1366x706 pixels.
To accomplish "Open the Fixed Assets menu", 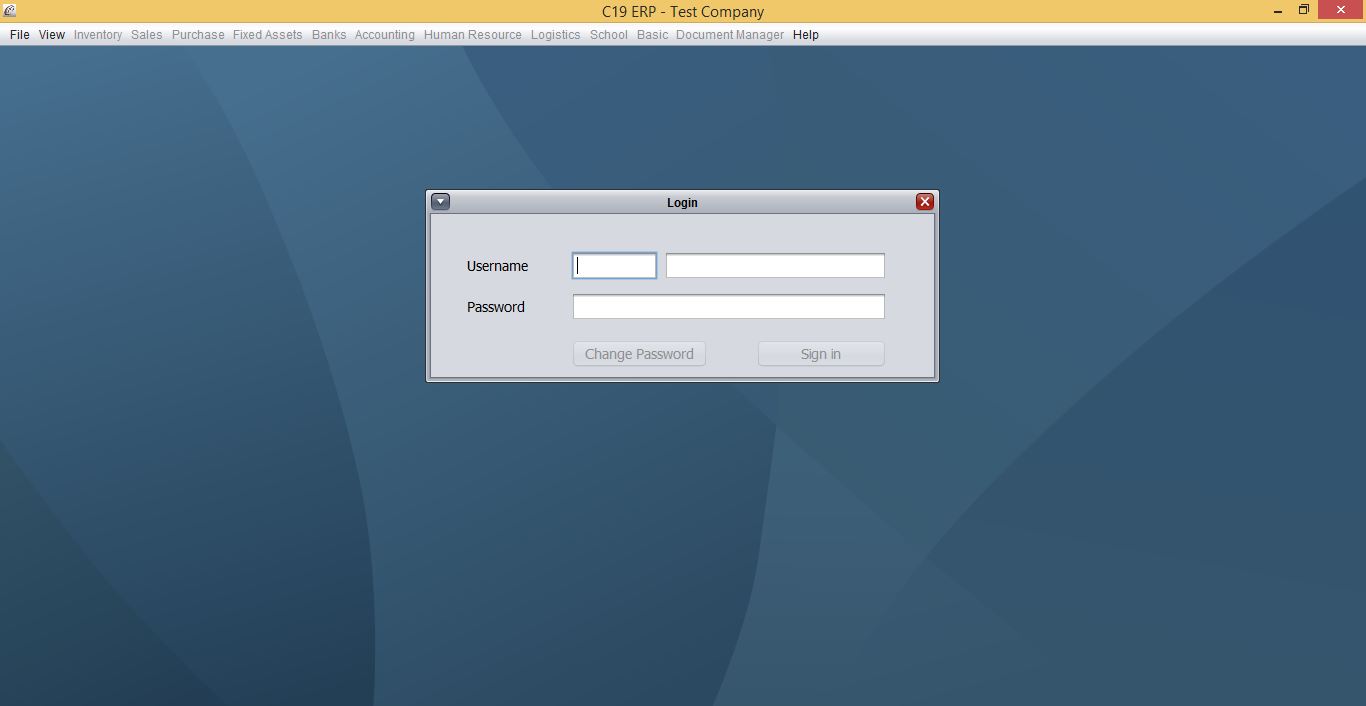I will coord(267,35).
